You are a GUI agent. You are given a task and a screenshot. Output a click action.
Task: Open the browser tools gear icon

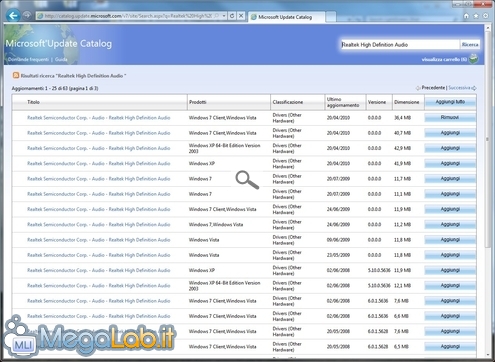coord(486,16)
